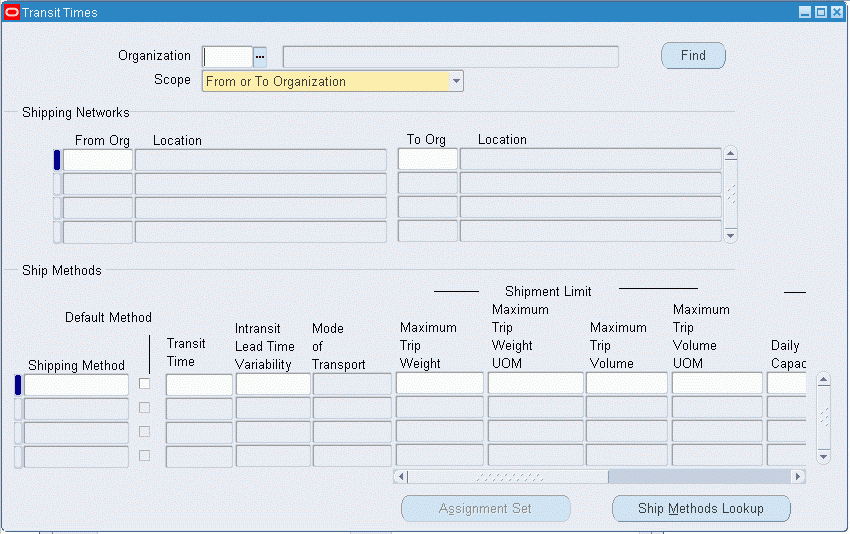Click the first Transit Time field
The width and height of the screenshot is (850, 534).
199,385
